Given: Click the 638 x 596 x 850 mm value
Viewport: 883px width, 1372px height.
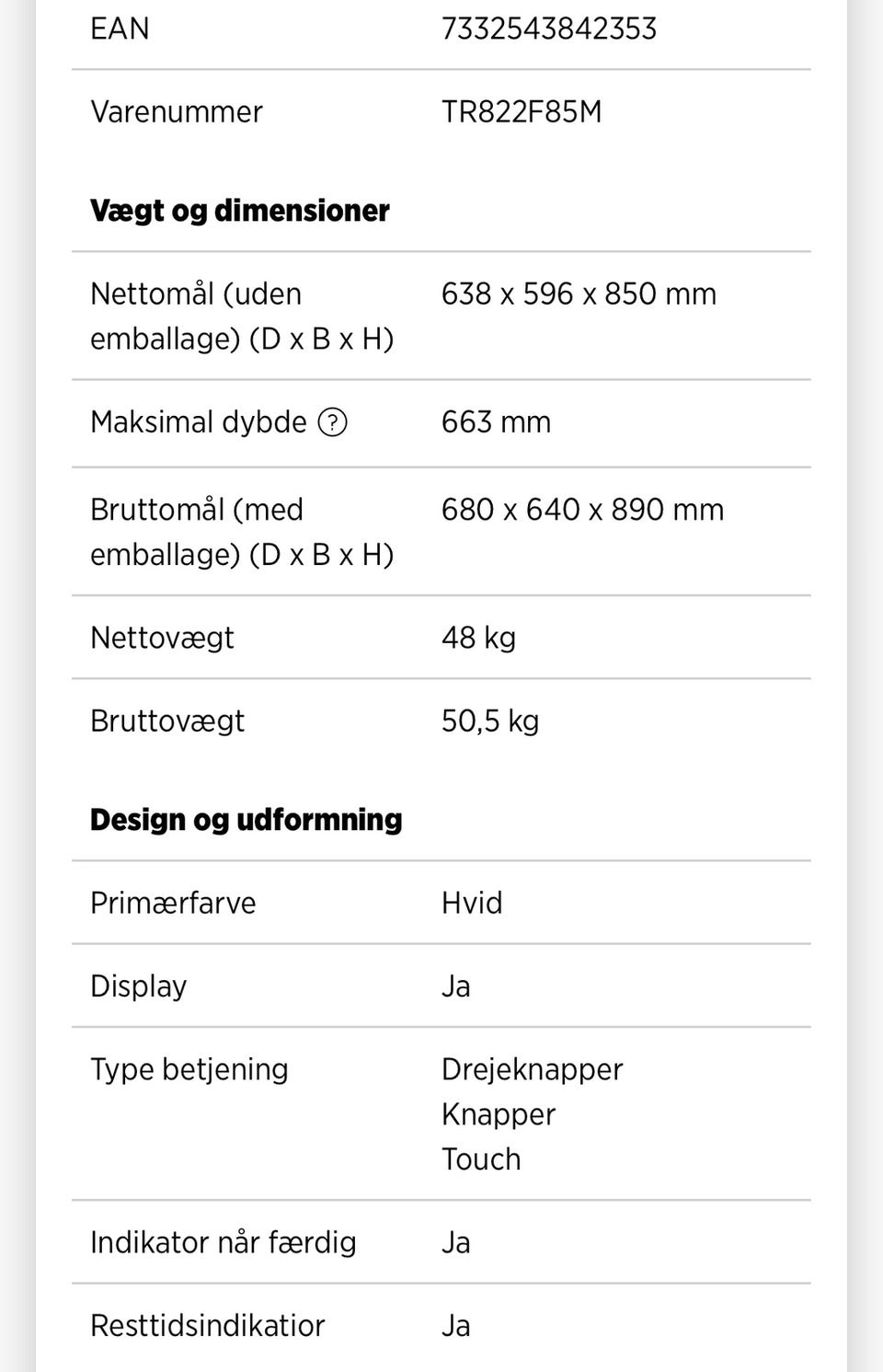Looking at the screenshot, I should pos(578,294).
